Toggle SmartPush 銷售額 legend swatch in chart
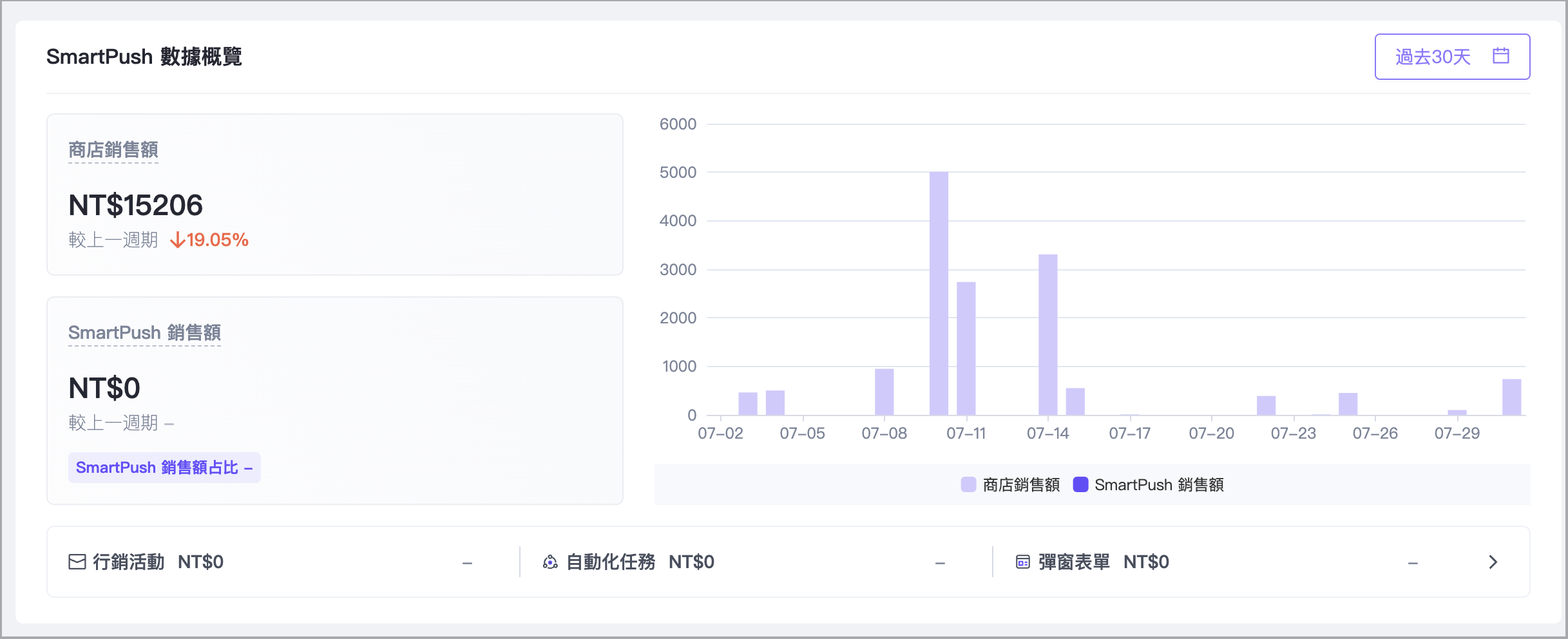 [1080, 484]
